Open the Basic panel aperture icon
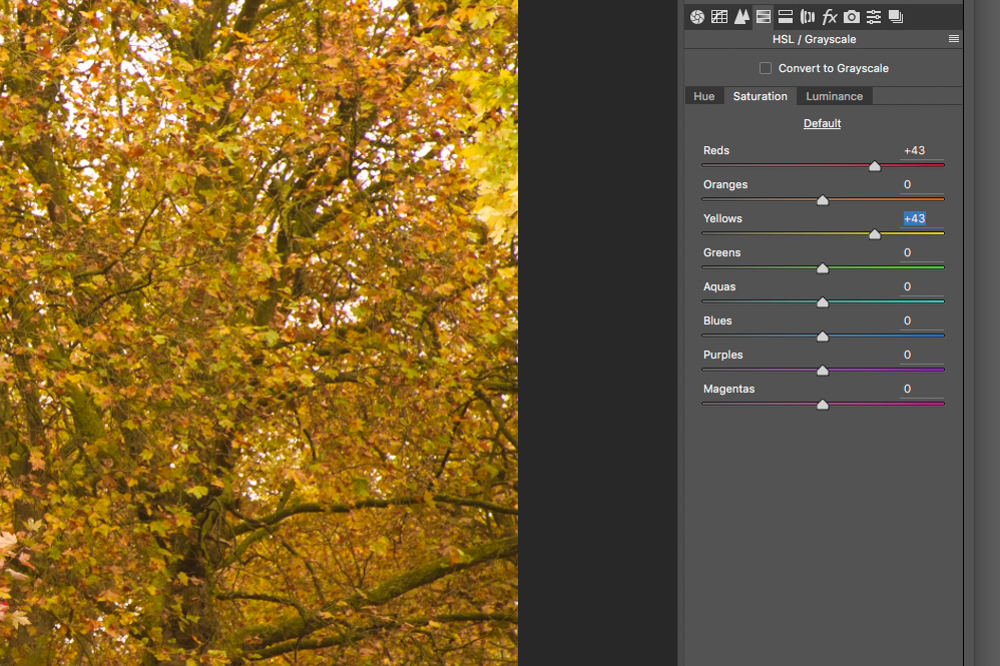 click(697, 16)
